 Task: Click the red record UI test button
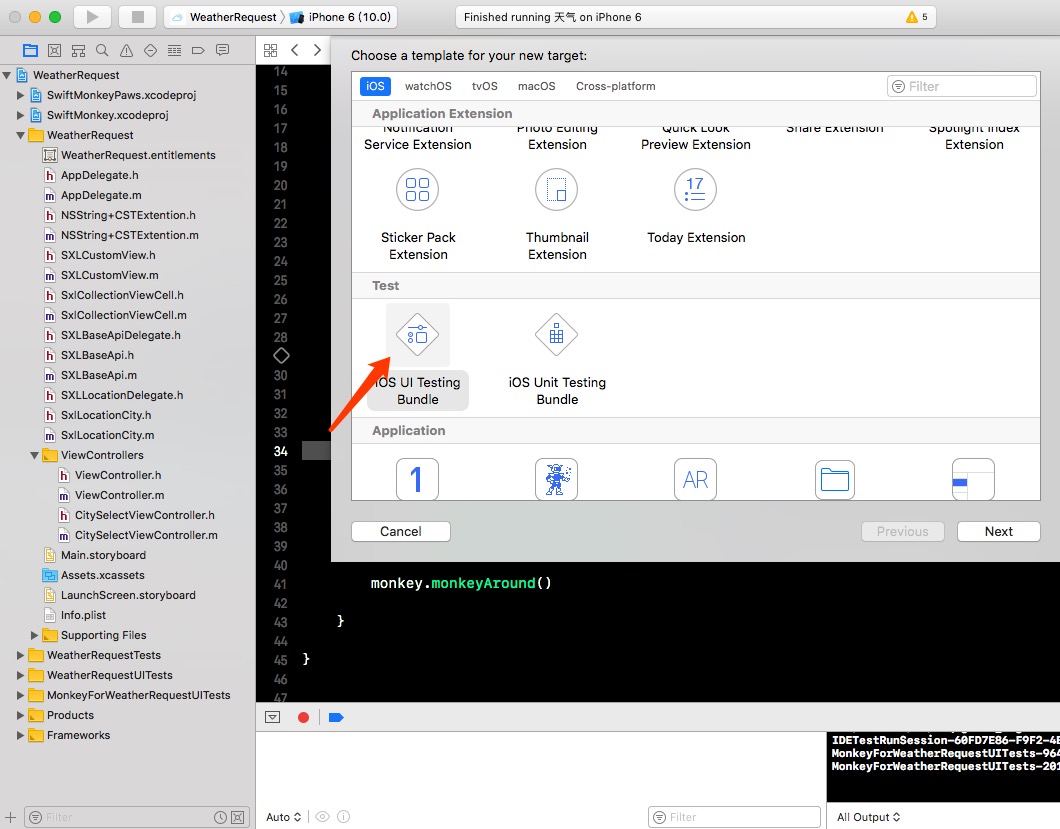(304, 717)
